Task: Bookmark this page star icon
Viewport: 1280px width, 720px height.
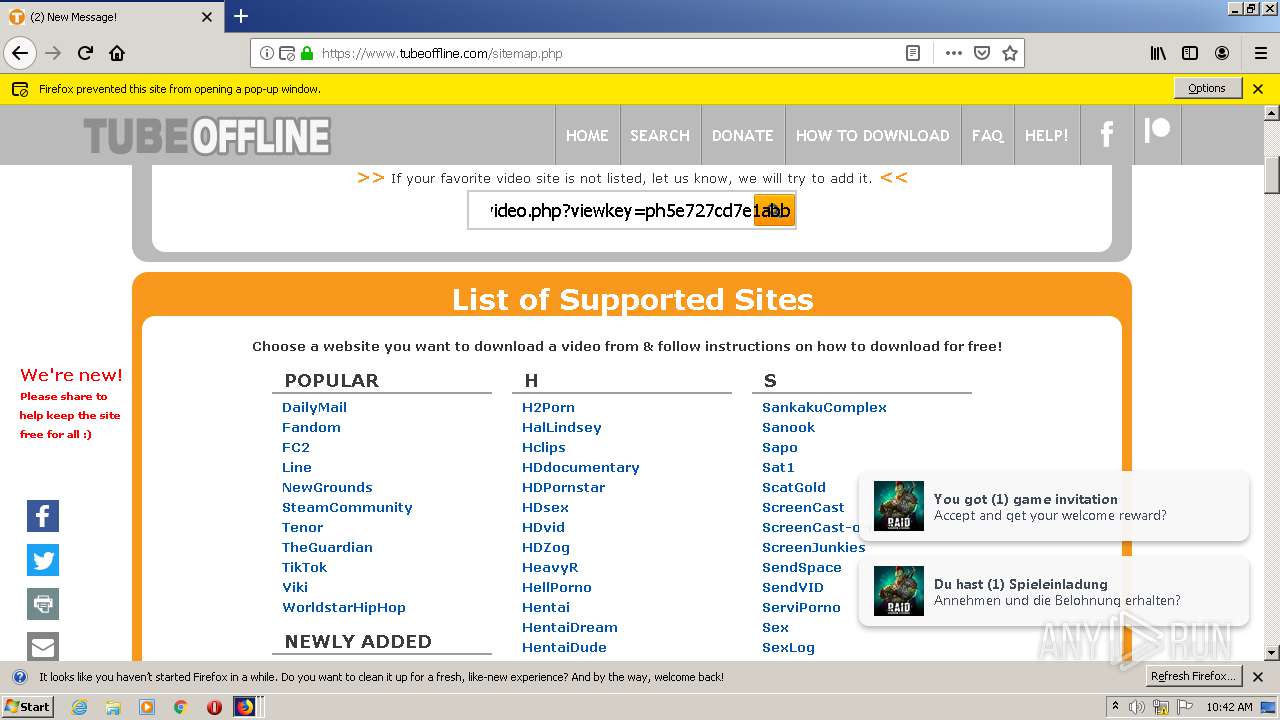Action: 1010,53
